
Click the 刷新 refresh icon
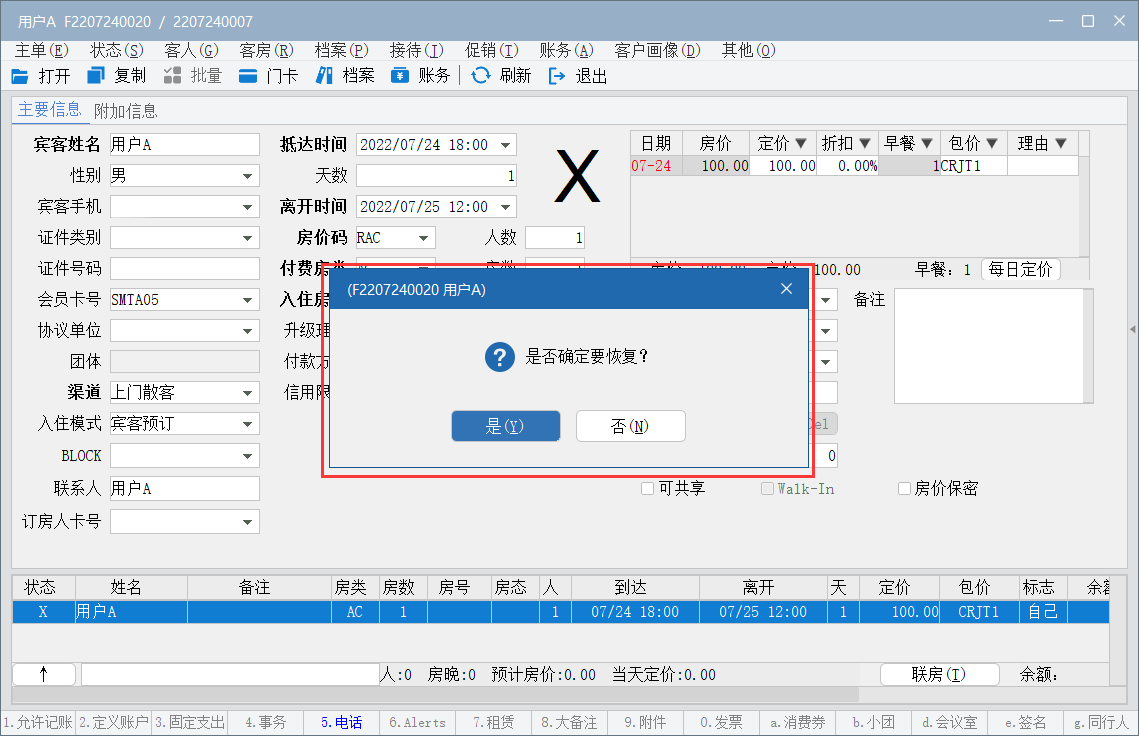point(481,76)
